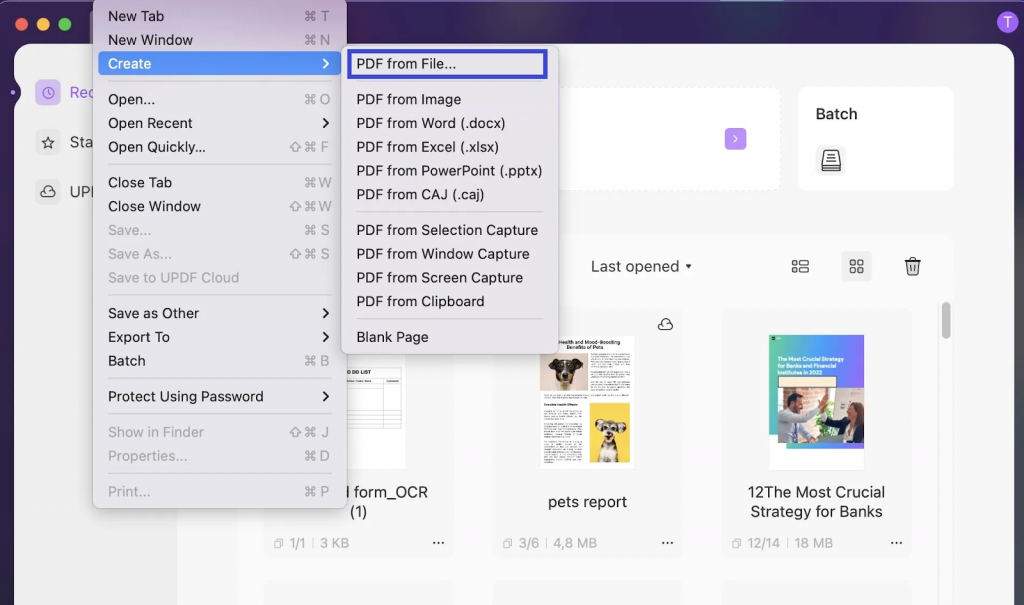This screenshot has width=1024, height=605.
Task: Open UPDF Cloud from the sidebar
Action: pyautogui.click(x=48, y=192)
